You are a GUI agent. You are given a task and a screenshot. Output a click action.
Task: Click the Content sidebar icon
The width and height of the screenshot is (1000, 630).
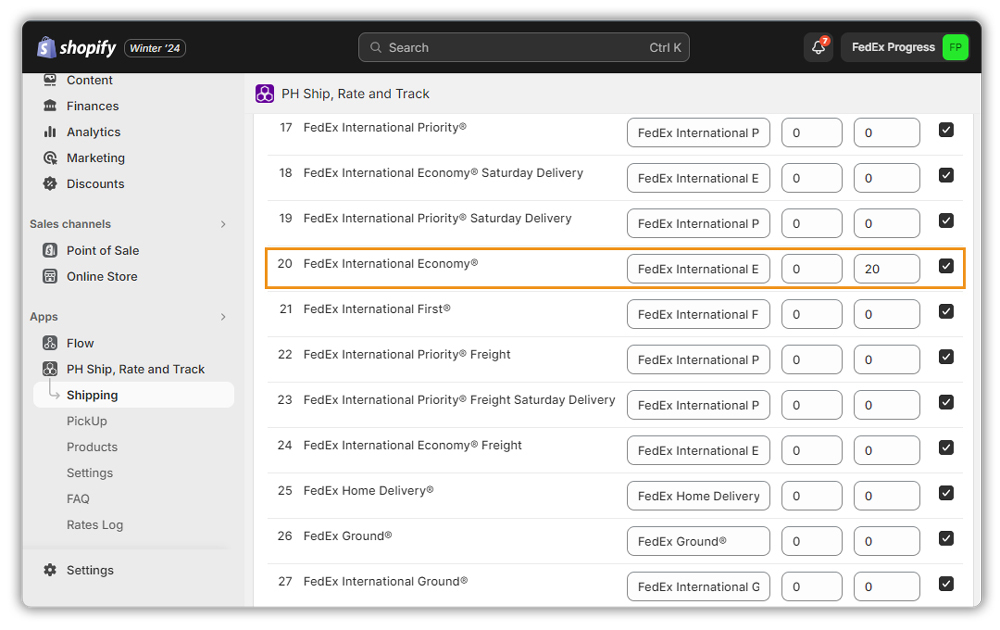click(x=50, y=80)
